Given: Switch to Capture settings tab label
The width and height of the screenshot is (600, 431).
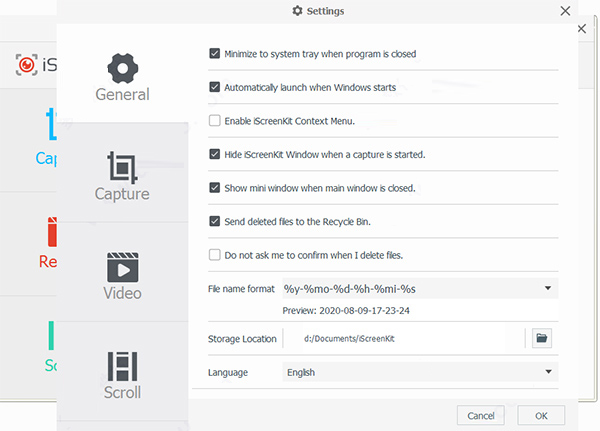Looking at the screenshot, I should tap(122, 194).
